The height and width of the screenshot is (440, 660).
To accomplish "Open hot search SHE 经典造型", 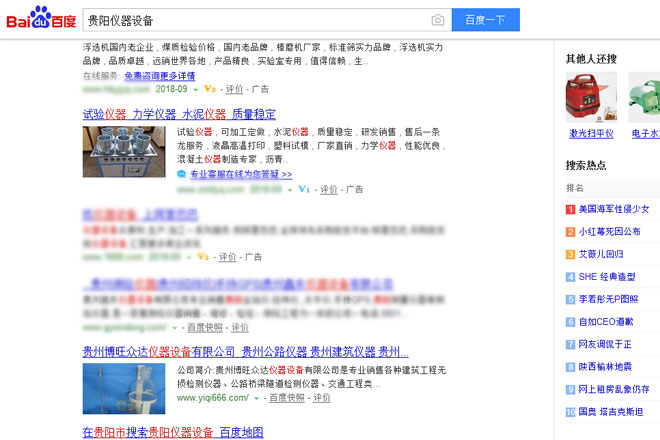I will click(x=607, y=277).
